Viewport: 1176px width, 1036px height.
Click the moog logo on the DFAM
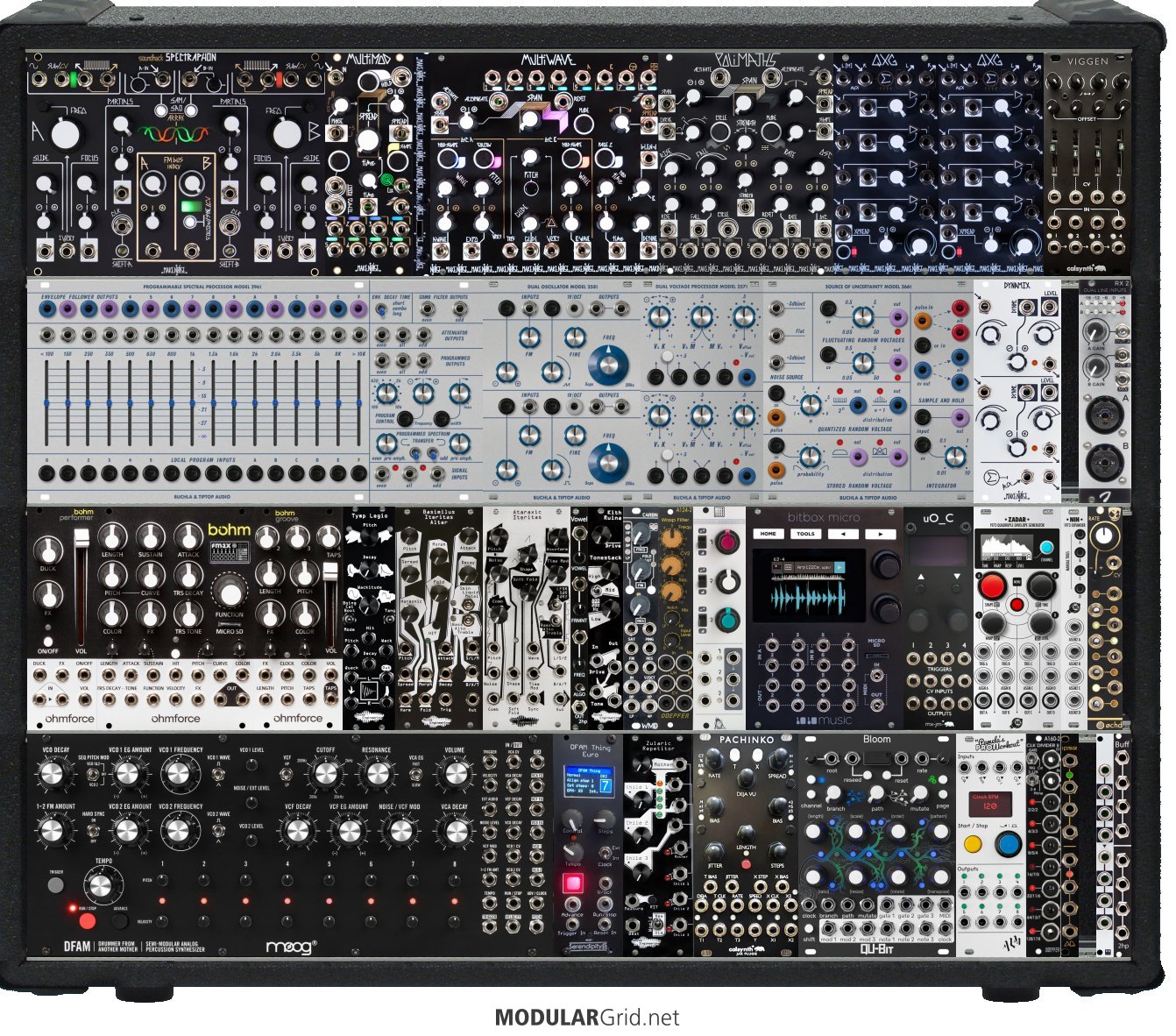290,947
